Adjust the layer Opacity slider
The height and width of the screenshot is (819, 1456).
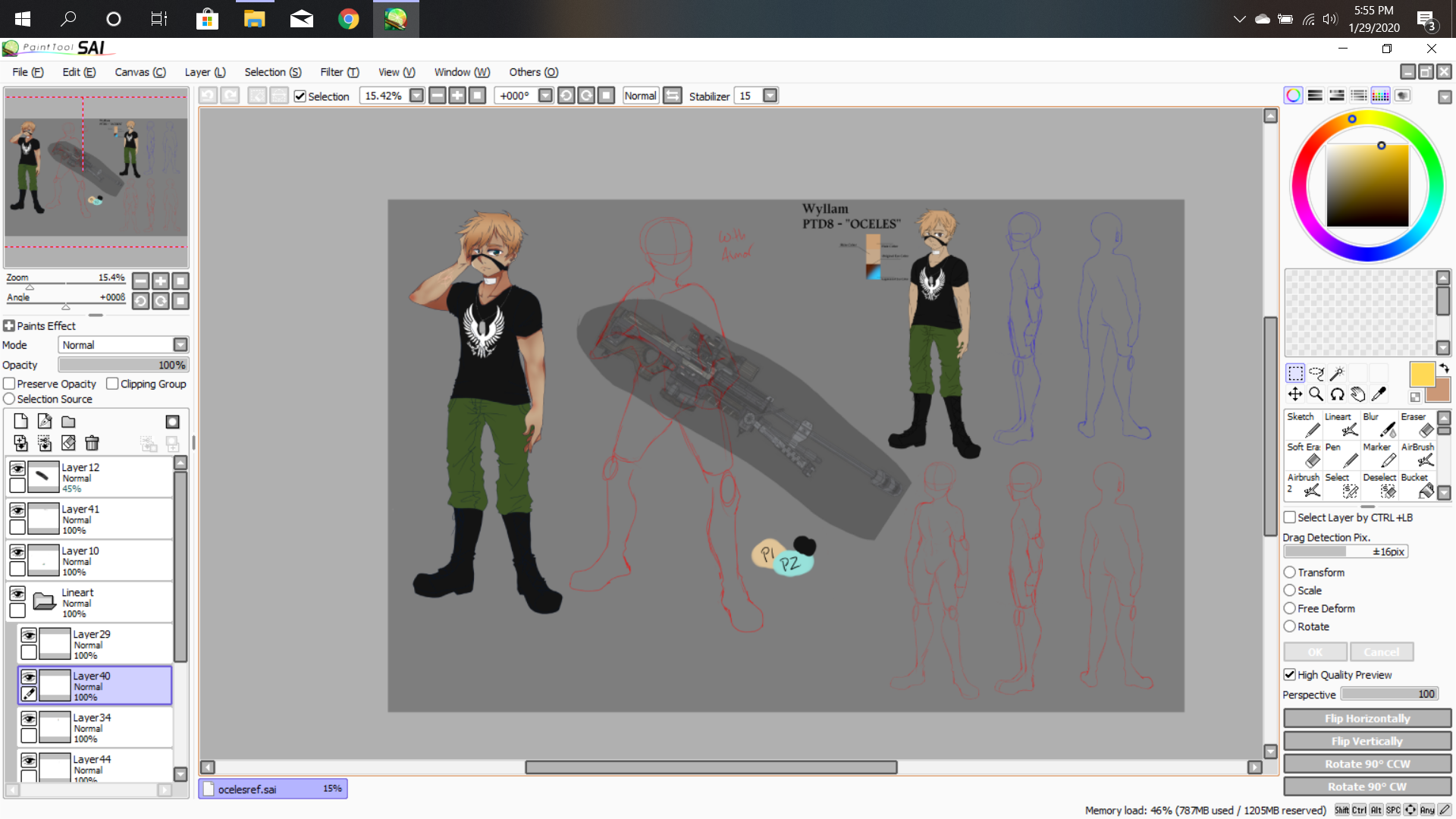pos(124,365)
